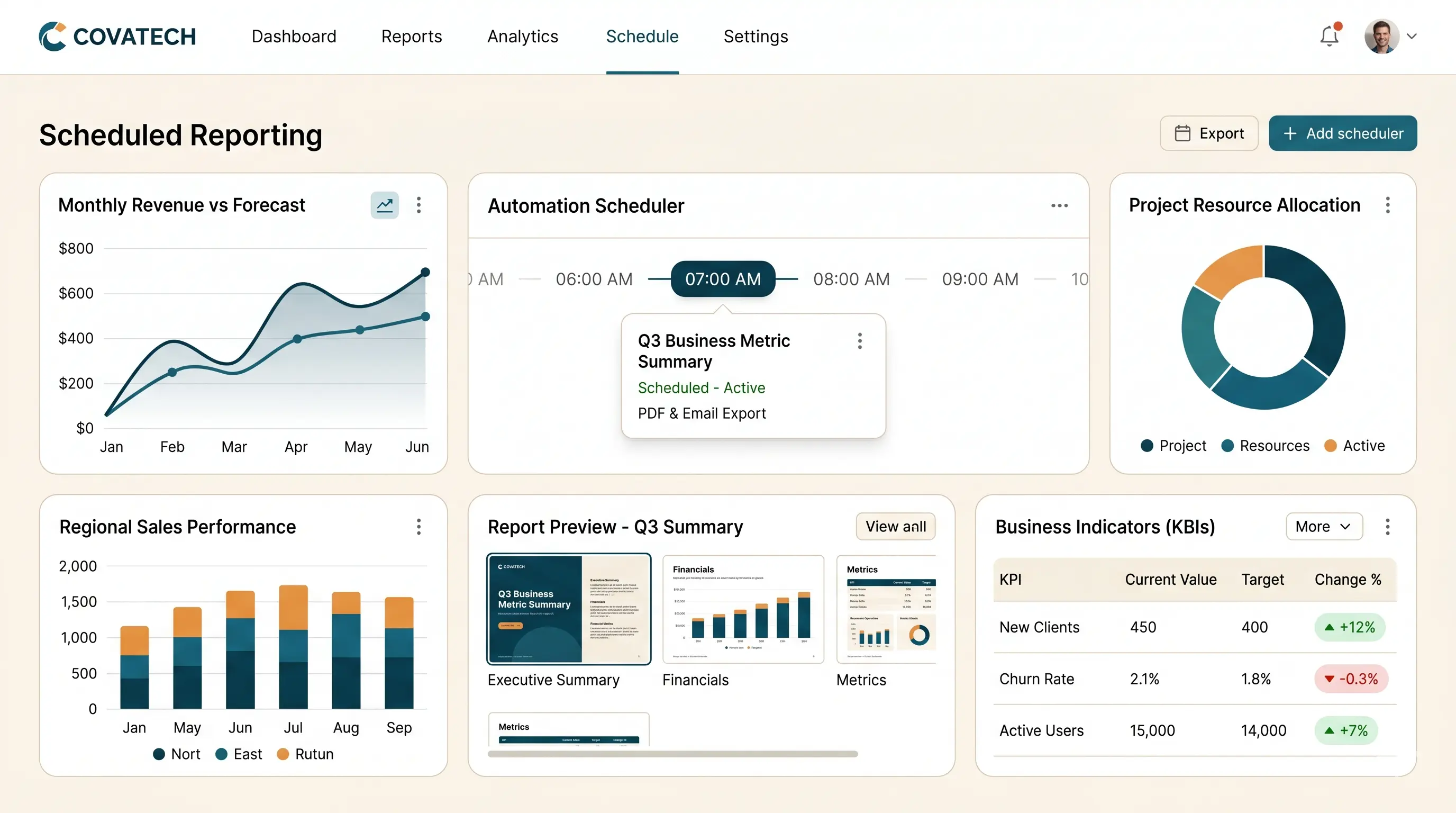1456x813 pixels.
Task: Toggle the Active legend in the donut chart
Action: 1354,446
